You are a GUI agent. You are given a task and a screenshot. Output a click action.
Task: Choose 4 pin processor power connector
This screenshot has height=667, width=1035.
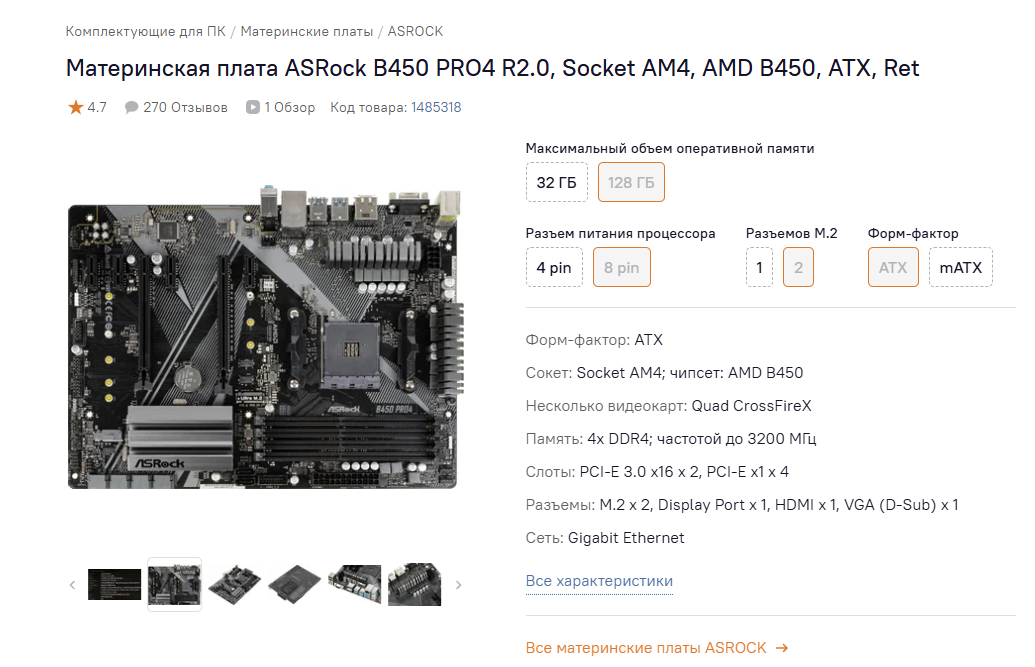tap(554, 267)
